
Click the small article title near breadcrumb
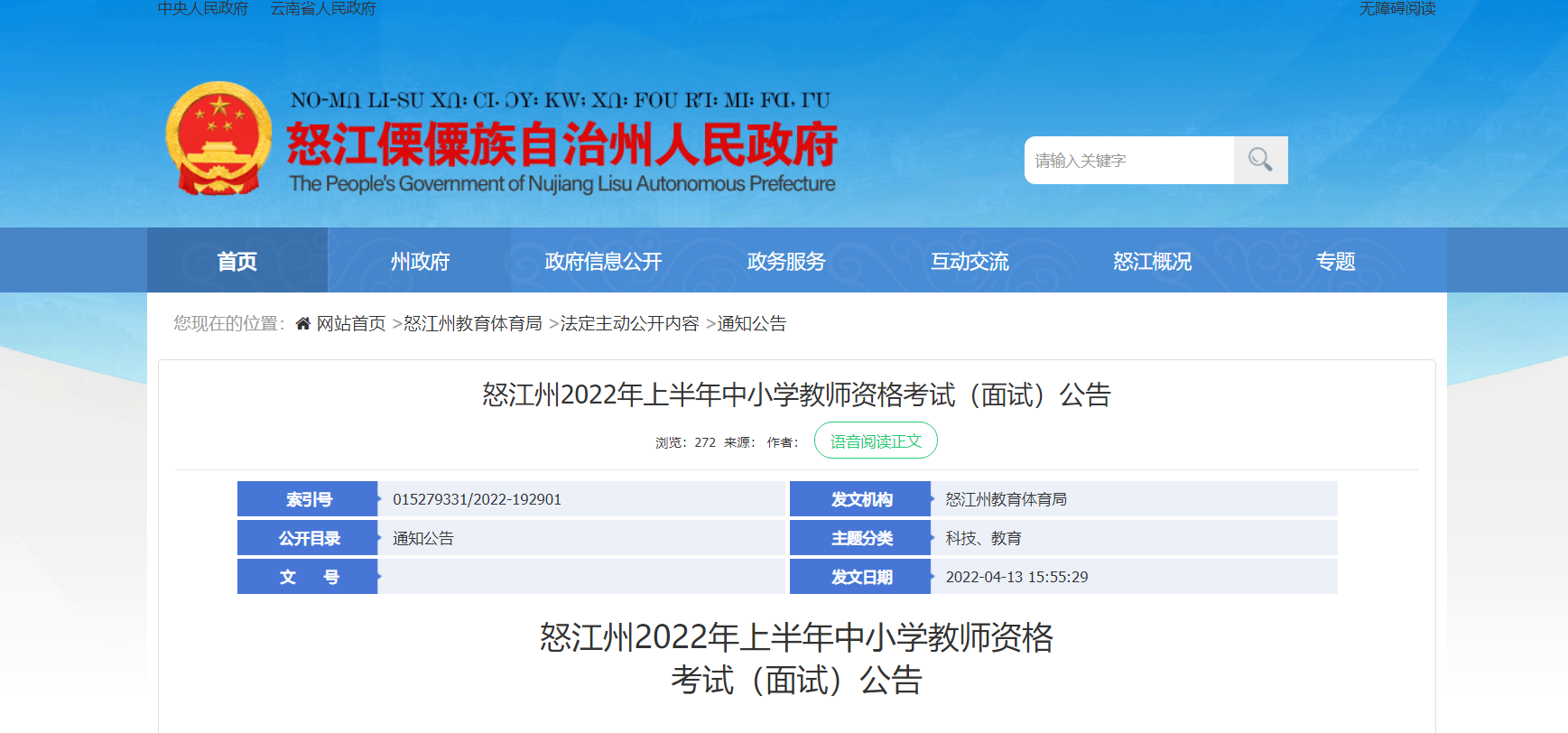[796, 394]
